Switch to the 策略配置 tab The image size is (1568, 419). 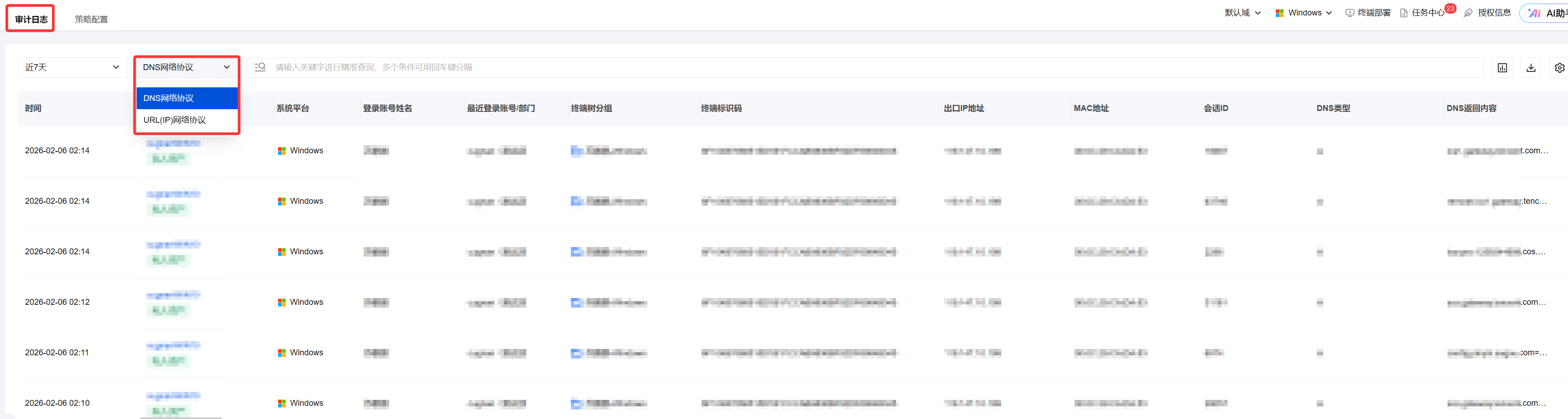[91, 20]
